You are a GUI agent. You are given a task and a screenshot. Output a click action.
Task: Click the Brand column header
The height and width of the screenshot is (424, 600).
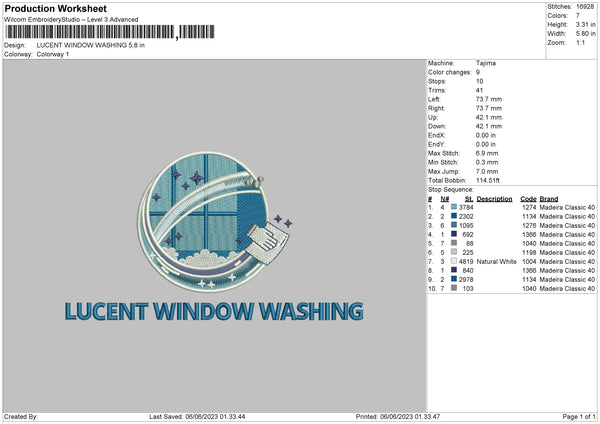tap(549, 199)
